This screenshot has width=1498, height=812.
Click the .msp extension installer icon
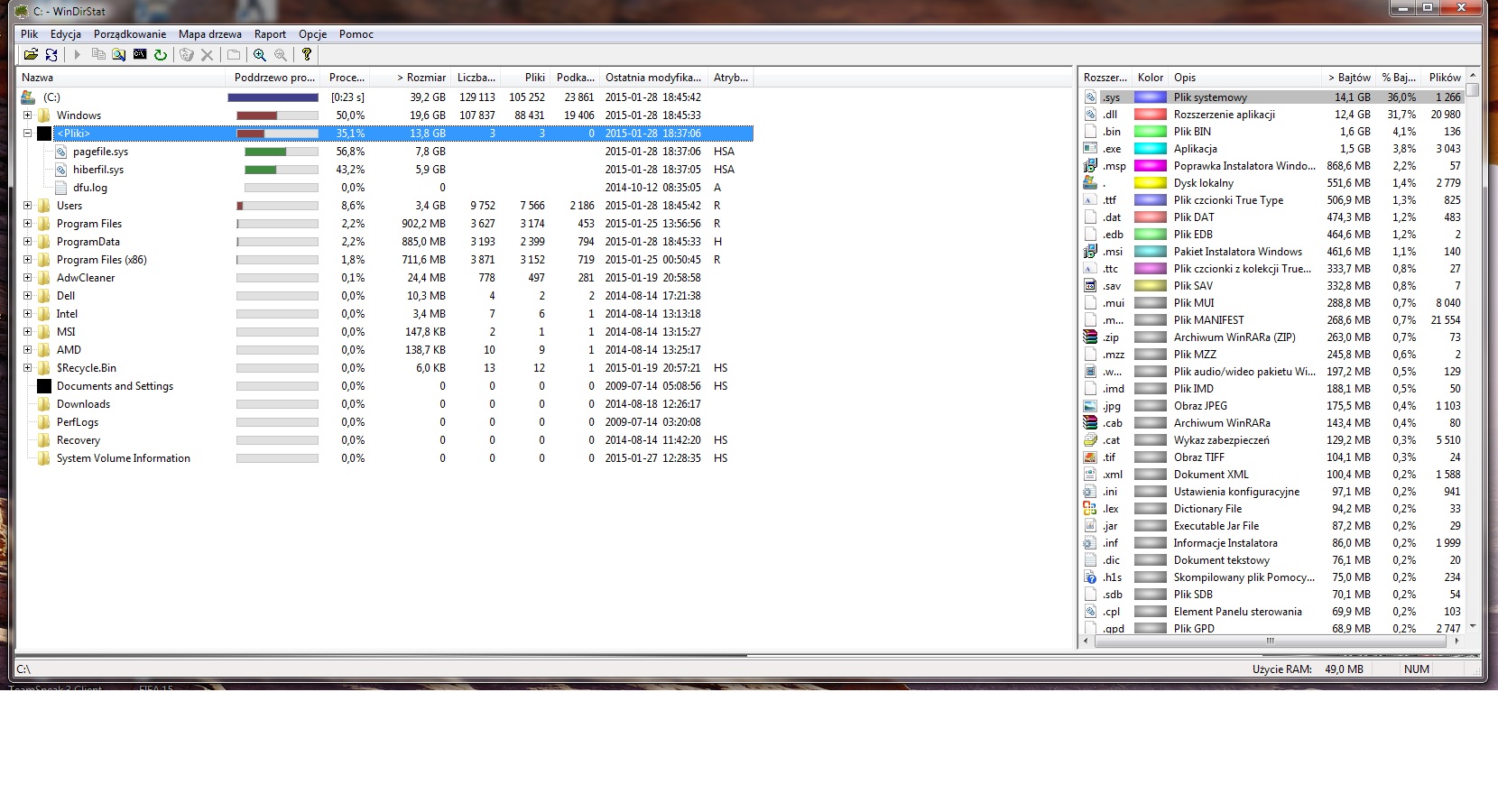(1090, 166)
